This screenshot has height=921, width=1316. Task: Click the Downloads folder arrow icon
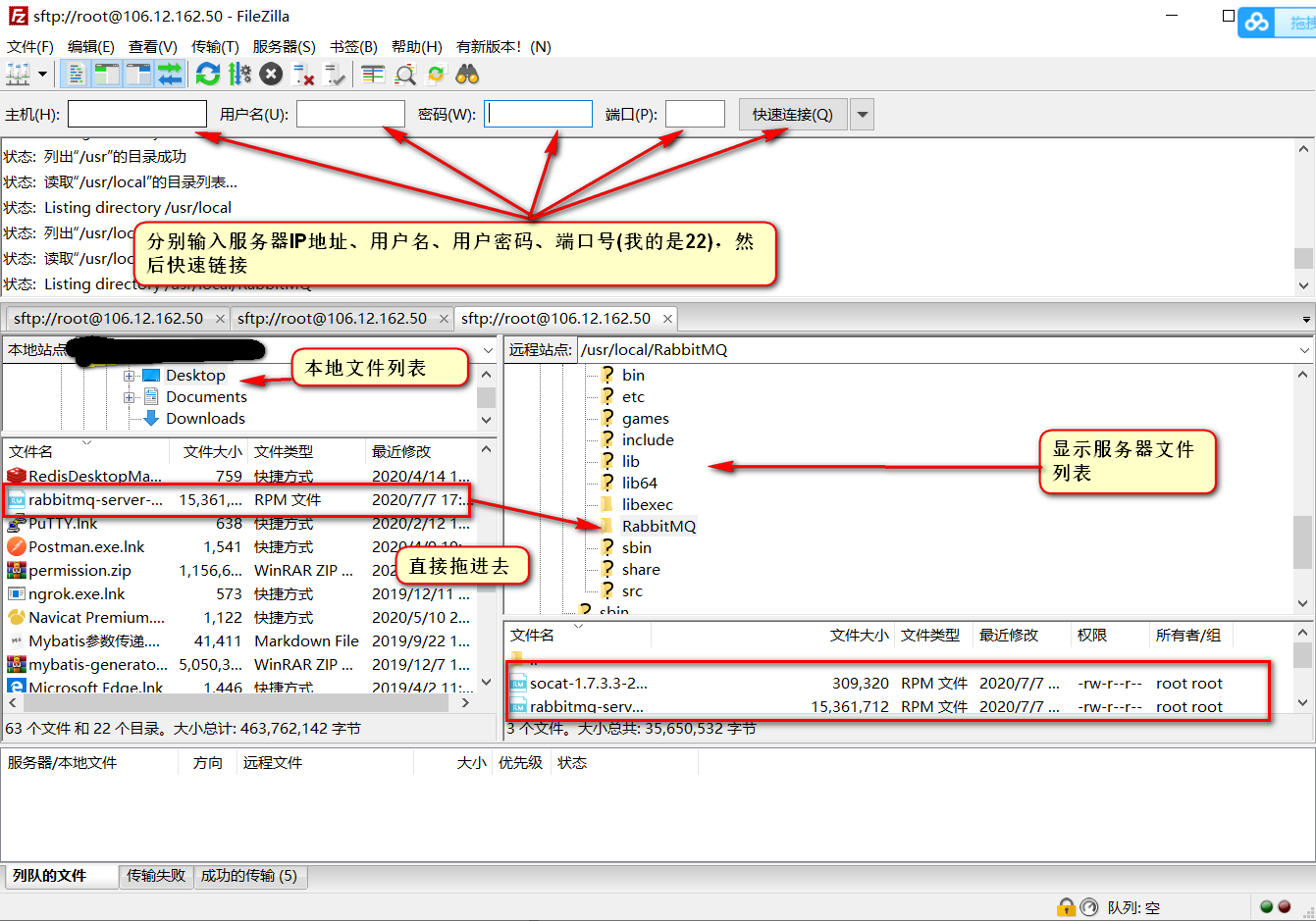[x=151, y=418]
